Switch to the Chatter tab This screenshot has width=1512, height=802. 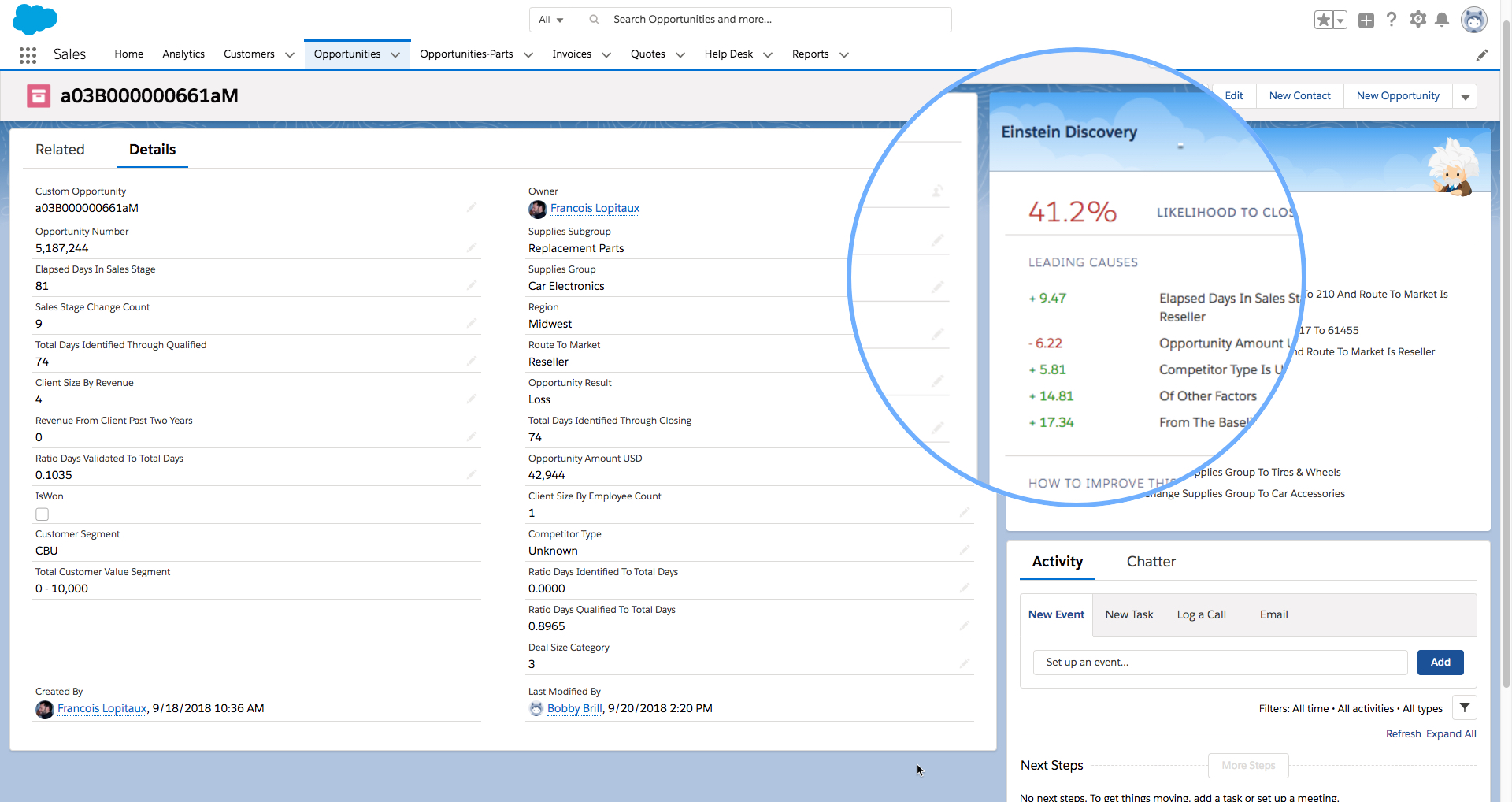(x=1151, y=562)
